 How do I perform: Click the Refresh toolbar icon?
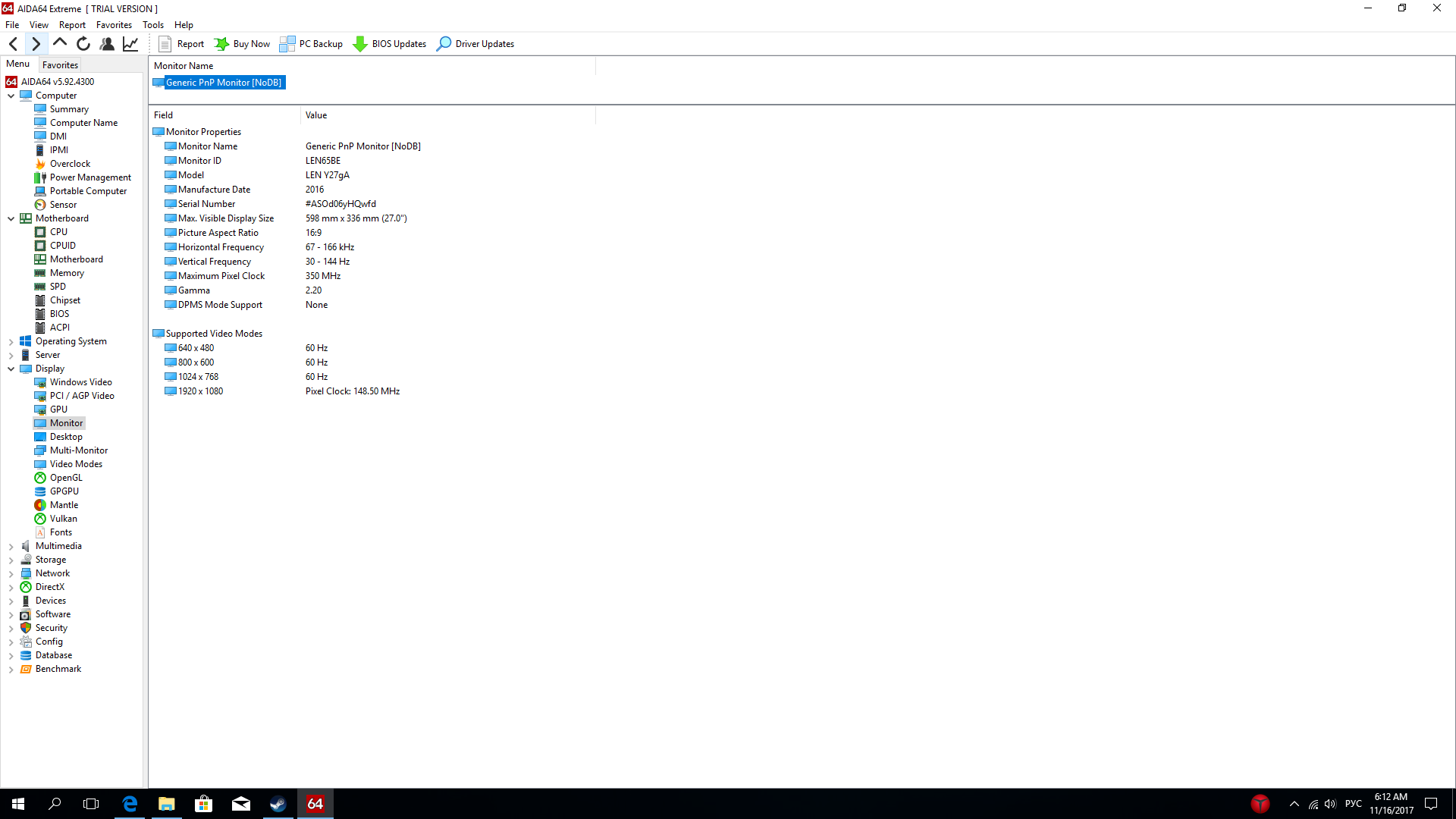click(x=83, y=44)
